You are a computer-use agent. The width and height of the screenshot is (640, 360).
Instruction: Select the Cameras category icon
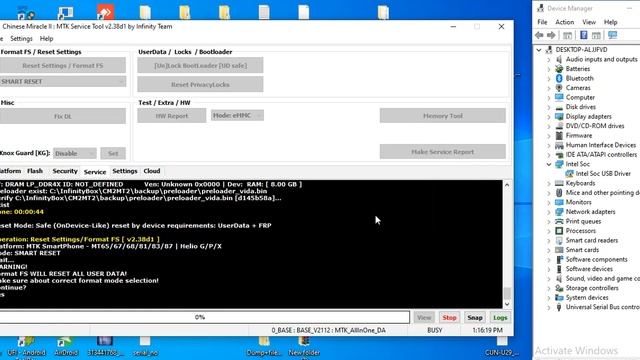pyautogui.click(x=559, y=88)
